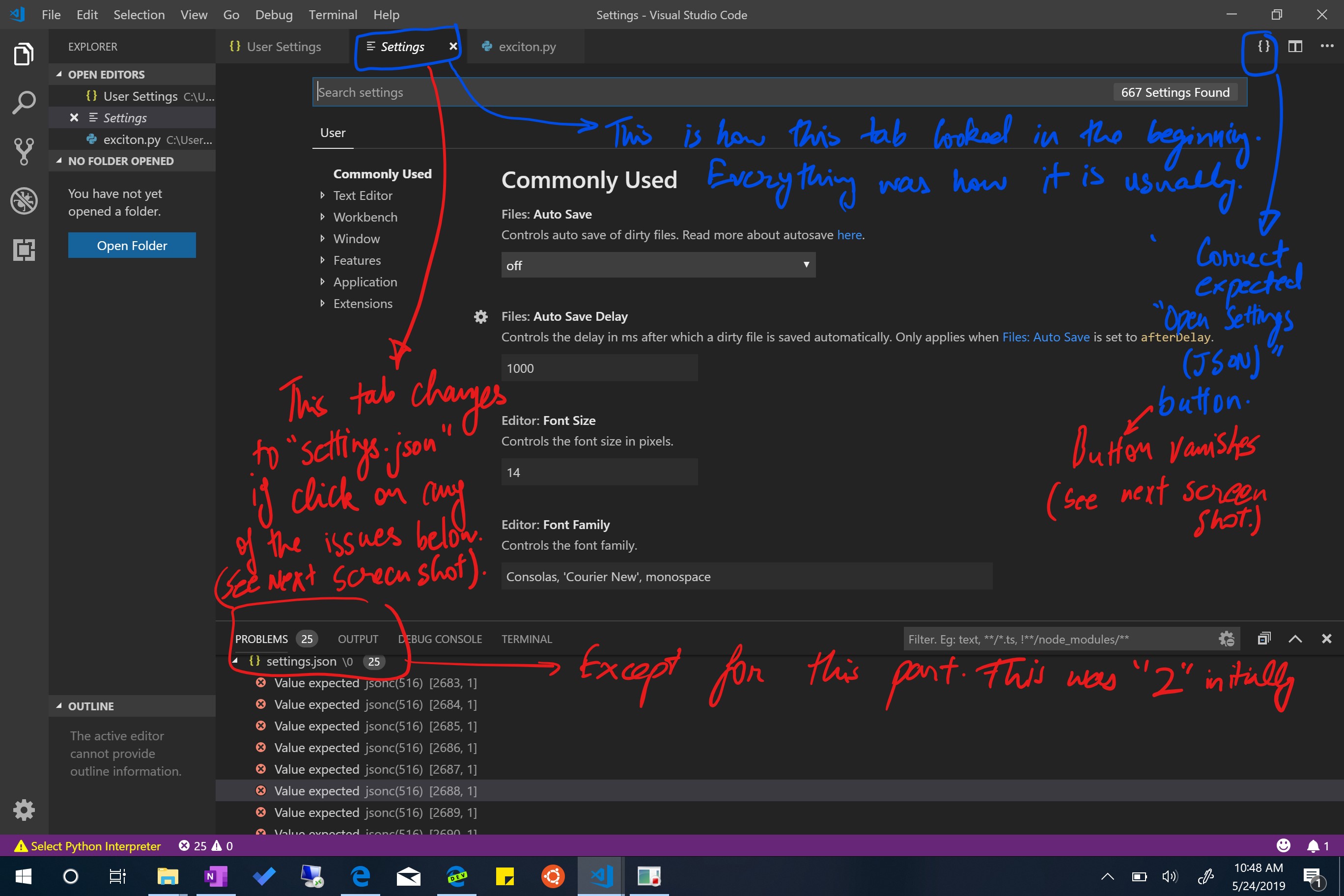Image resolution: width=1344 pixels, height=896 pixels.
Task: Open the Debug menu
Action: point(274,14)
